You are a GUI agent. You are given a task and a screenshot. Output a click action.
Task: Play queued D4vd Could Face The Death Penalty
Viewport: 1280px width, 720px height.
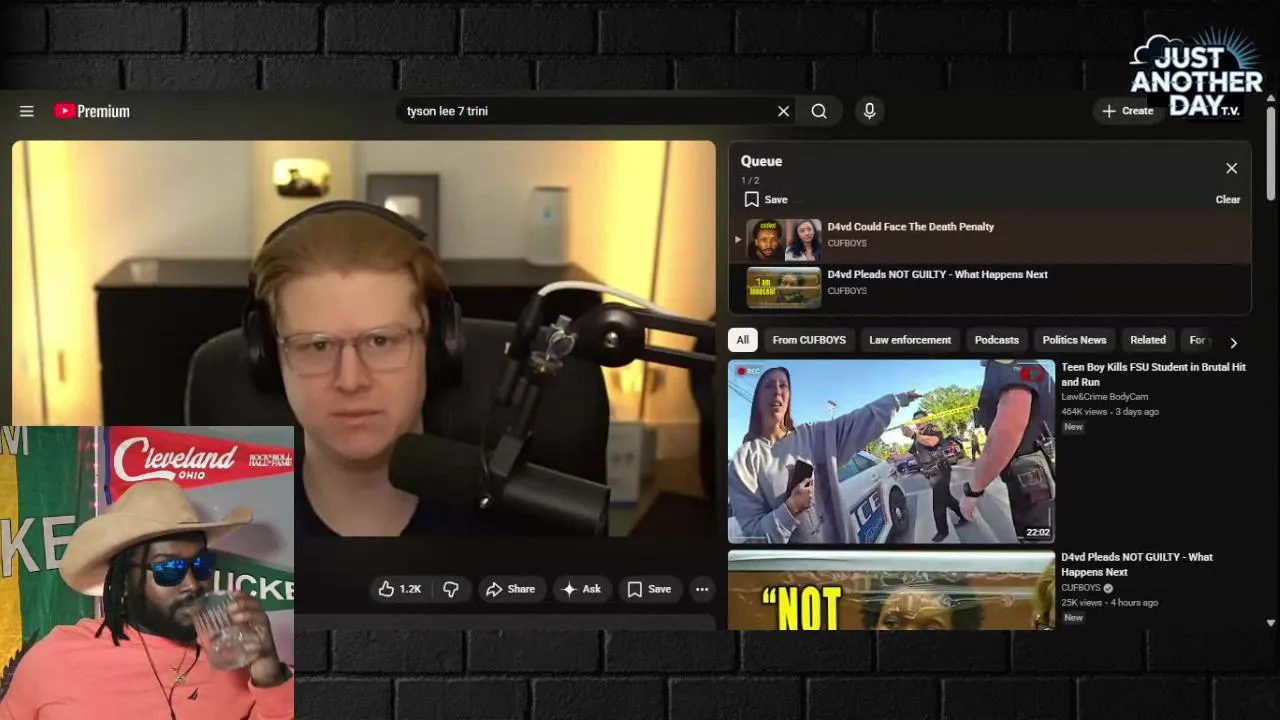click(990, 239)
